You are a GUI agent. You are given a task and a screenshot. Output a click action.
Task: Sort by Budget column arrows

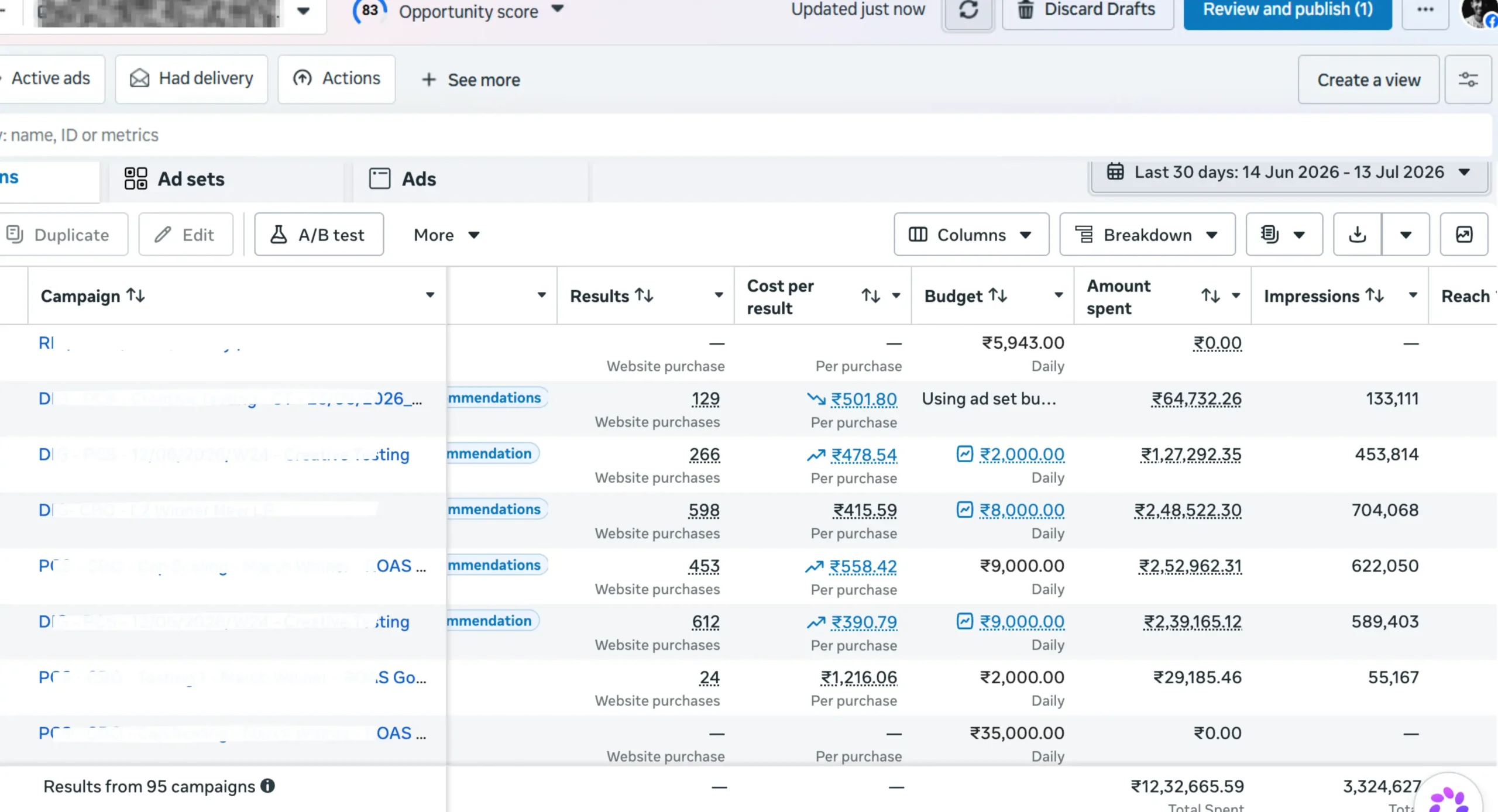pyautogui.click(x=998, y=295)
